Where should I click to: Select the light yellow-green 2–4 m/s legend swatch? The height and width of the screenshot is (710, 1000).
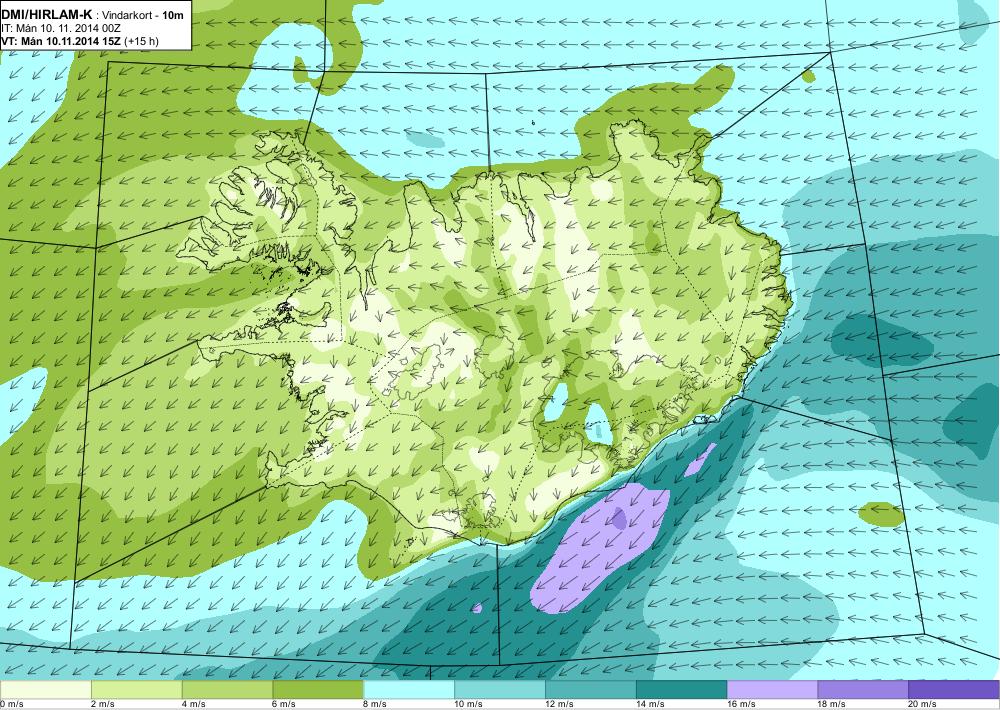136,690
